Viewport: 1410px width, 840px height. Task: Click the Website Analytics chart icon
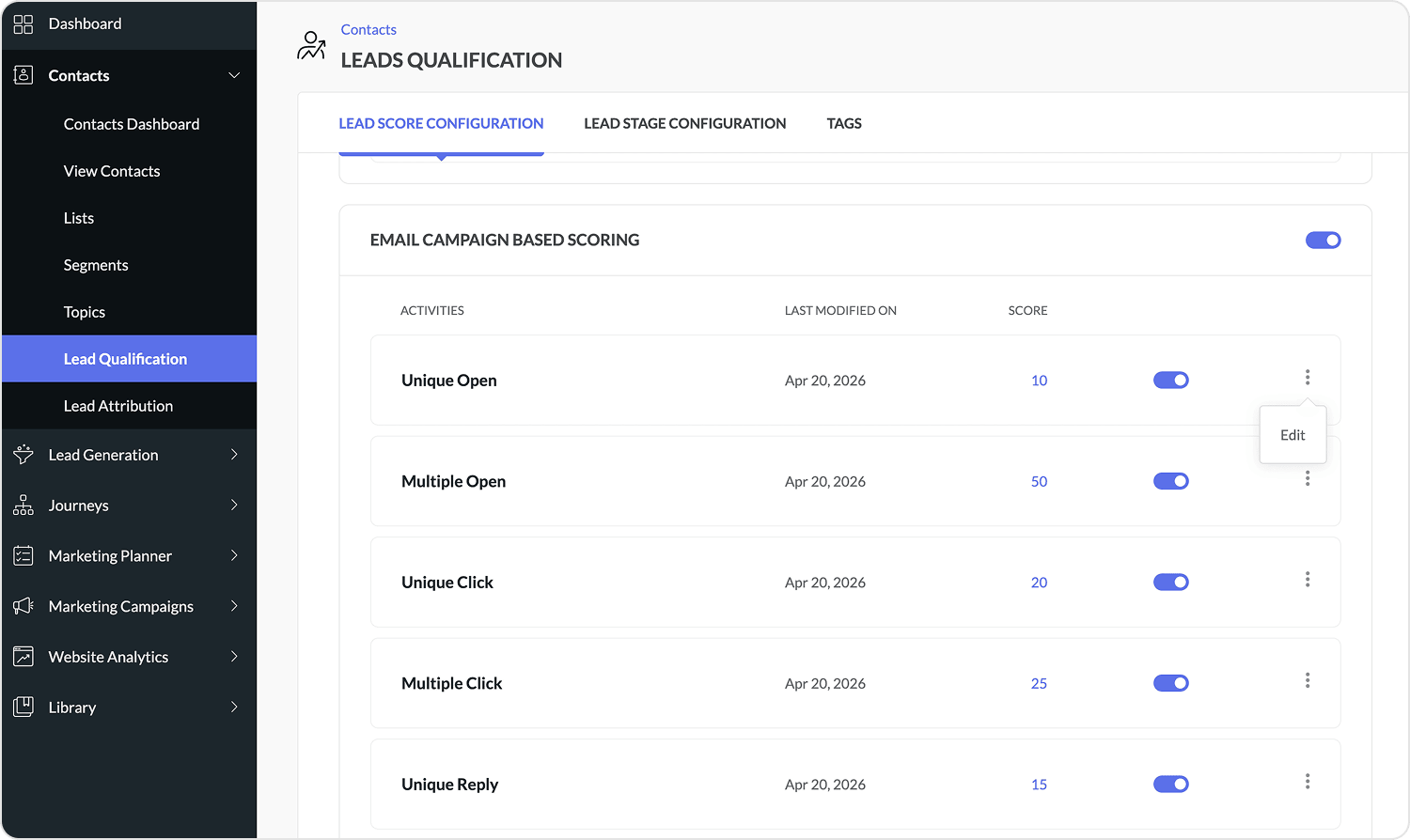tap(23, 657)
